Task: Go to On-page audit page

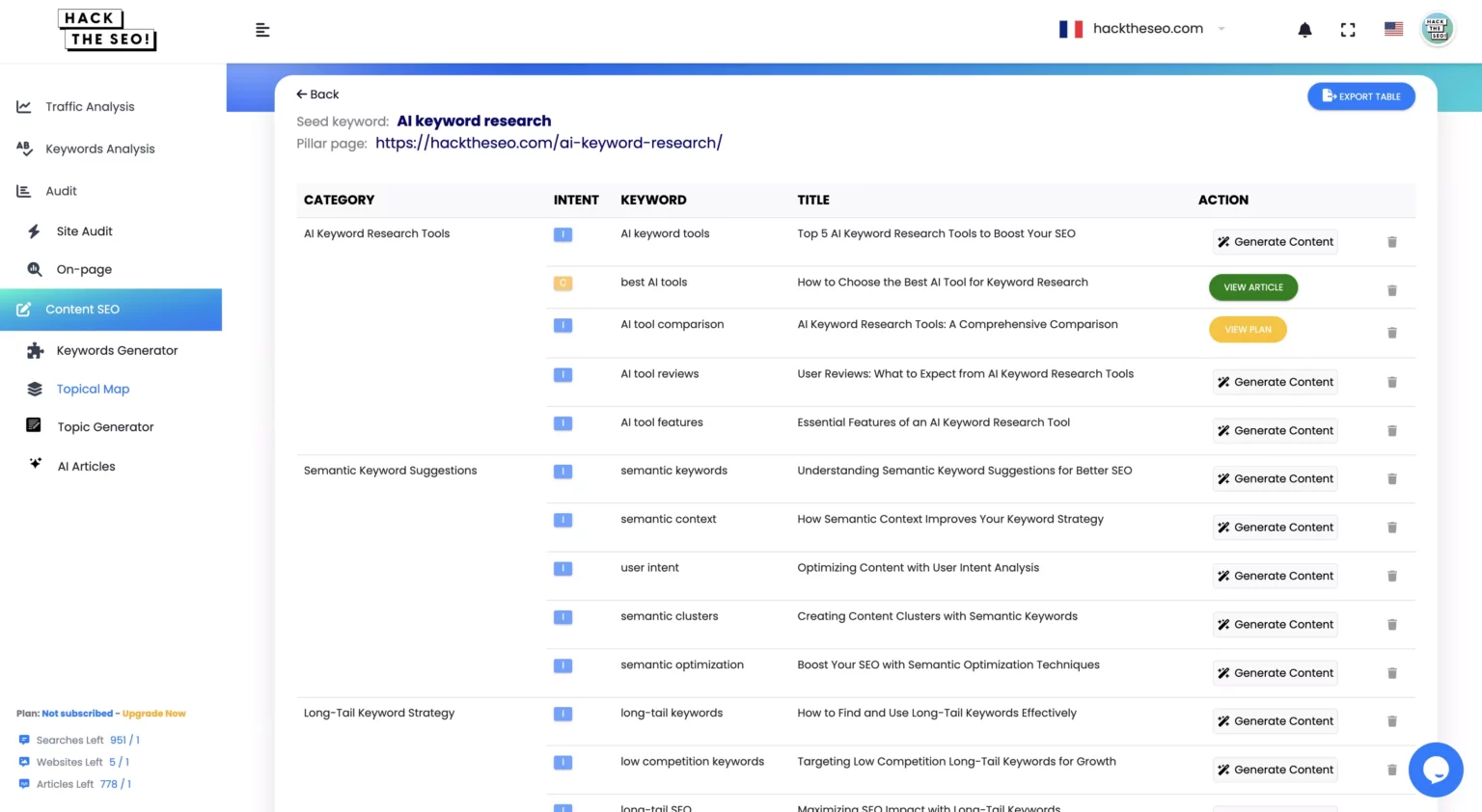Action: [84, 269]
